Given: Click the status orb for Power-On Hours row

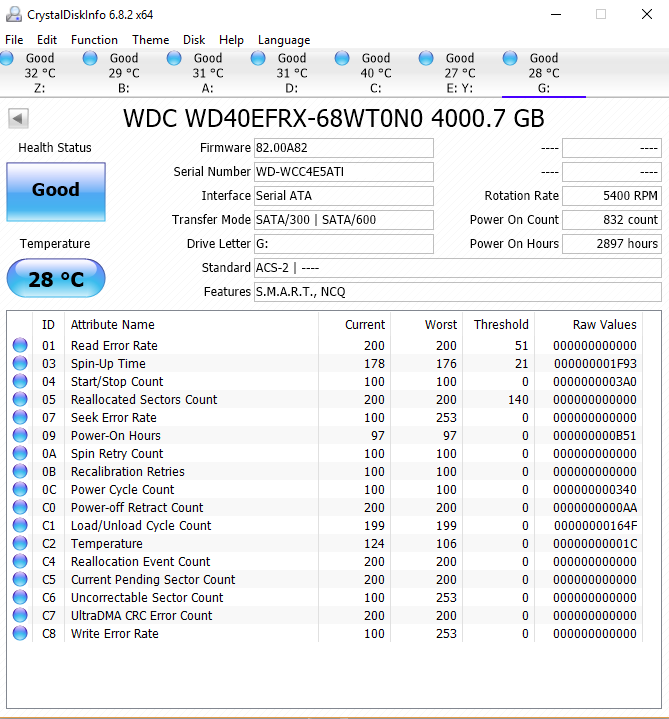Looking at the screenshot, I should click(x=20, y=435).
